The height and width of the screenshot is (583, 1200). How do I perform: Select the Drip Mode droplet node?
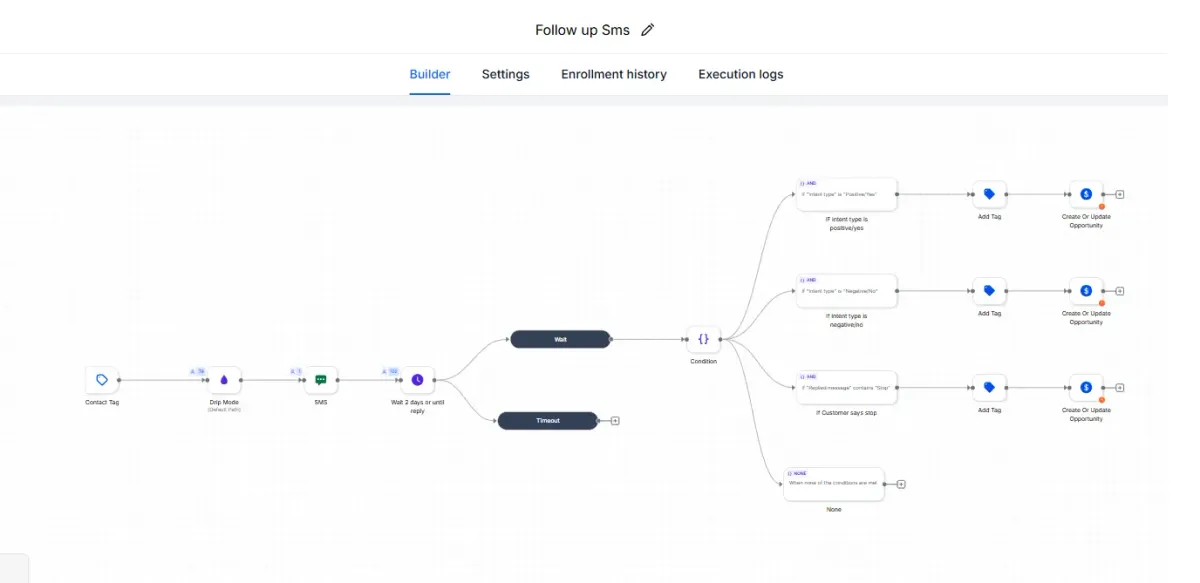224,380
